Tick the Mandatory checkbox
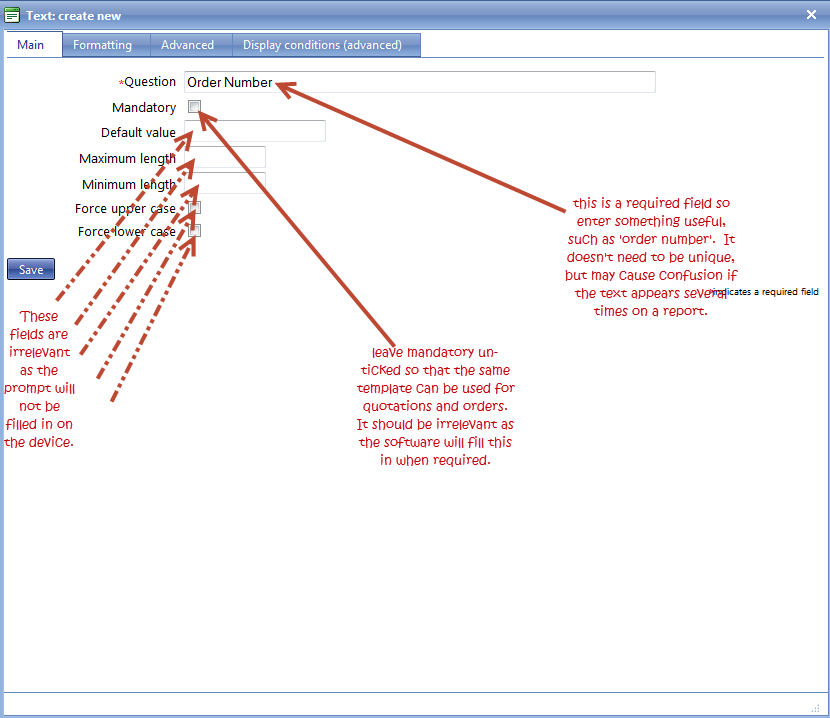The height and width of the screenshot is (718, 830). [195, 107]
